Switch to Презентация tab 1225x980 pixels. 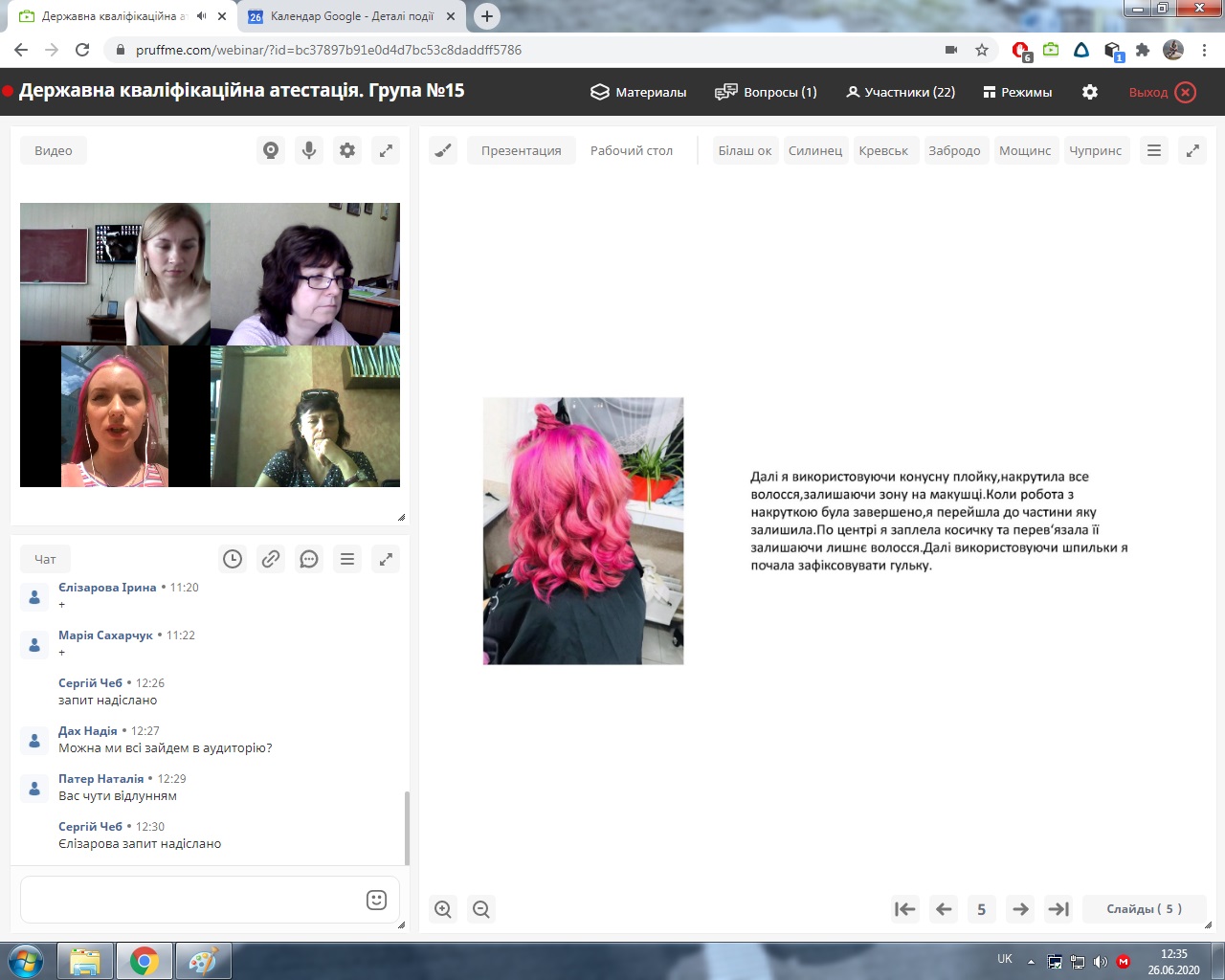coord(521,150)
